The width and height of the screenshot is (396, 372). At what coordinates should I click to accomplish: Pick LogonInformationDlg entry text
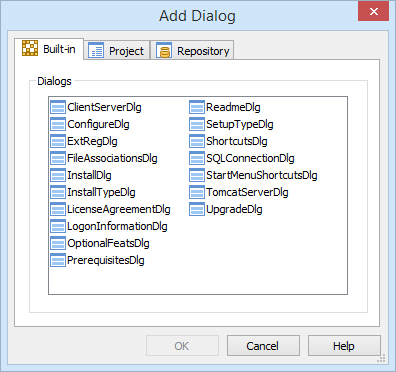point(117,226)
